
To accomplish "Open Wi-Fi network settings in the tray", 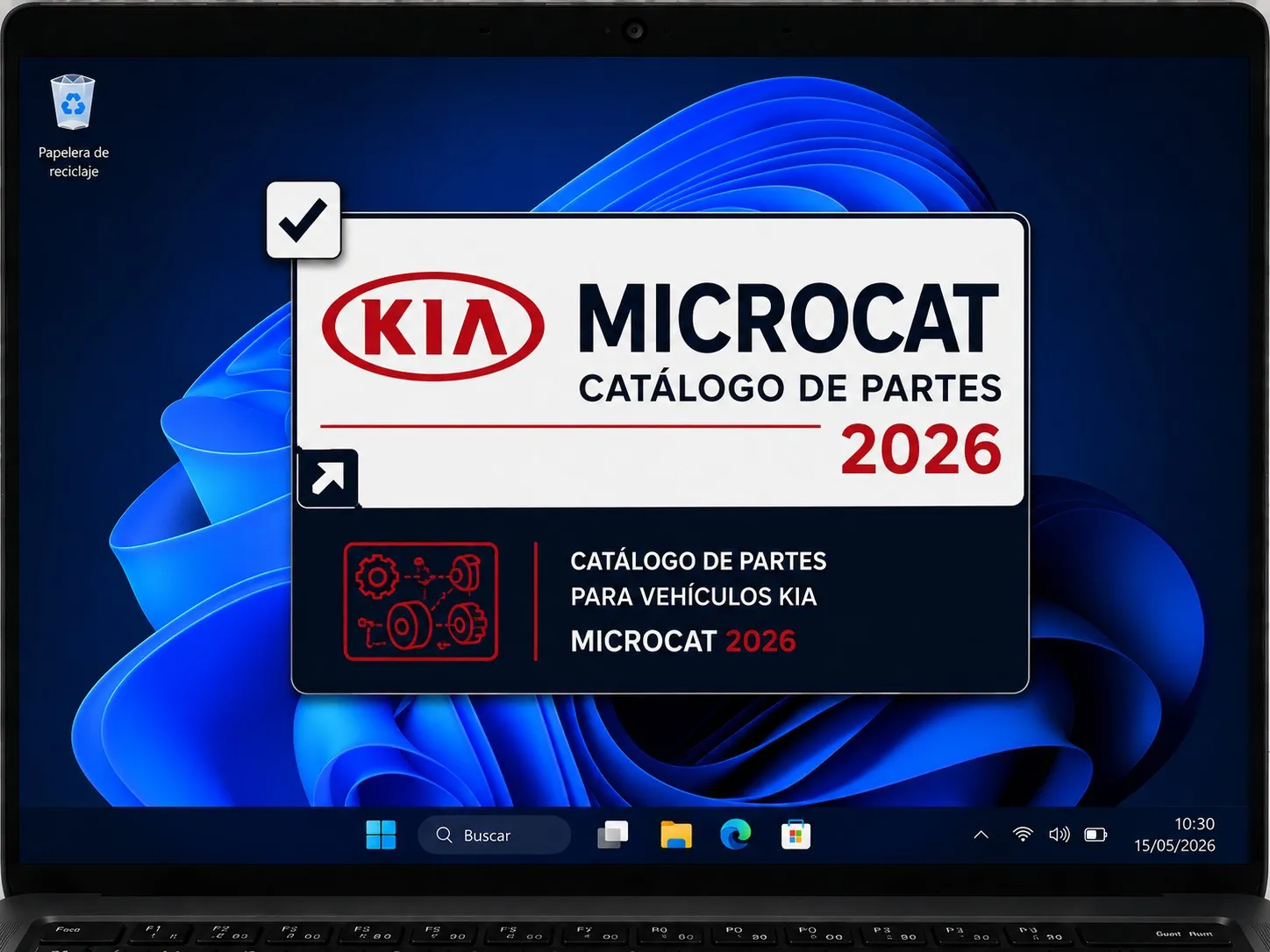I will [1022, 835].
